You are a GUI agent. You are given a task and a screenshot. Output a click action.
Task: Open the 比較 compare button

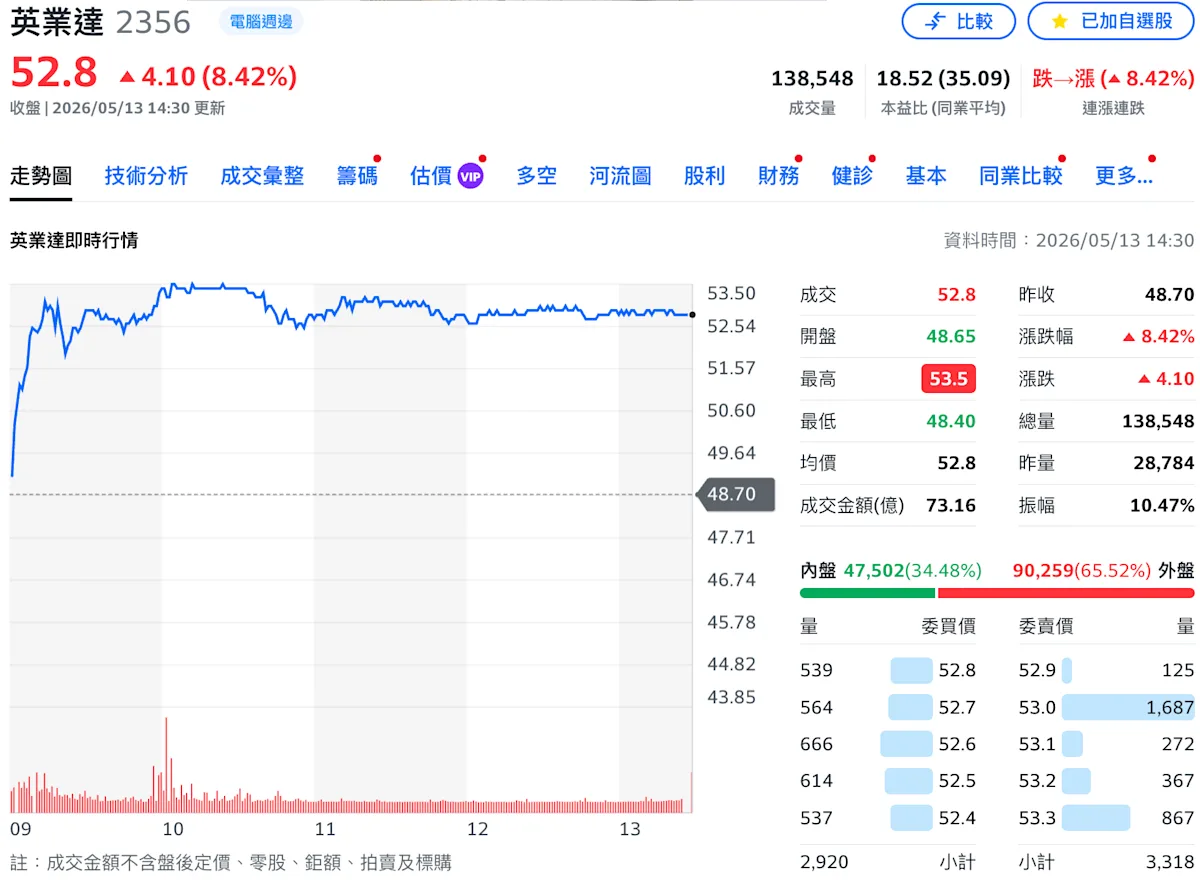click(958, 21)
